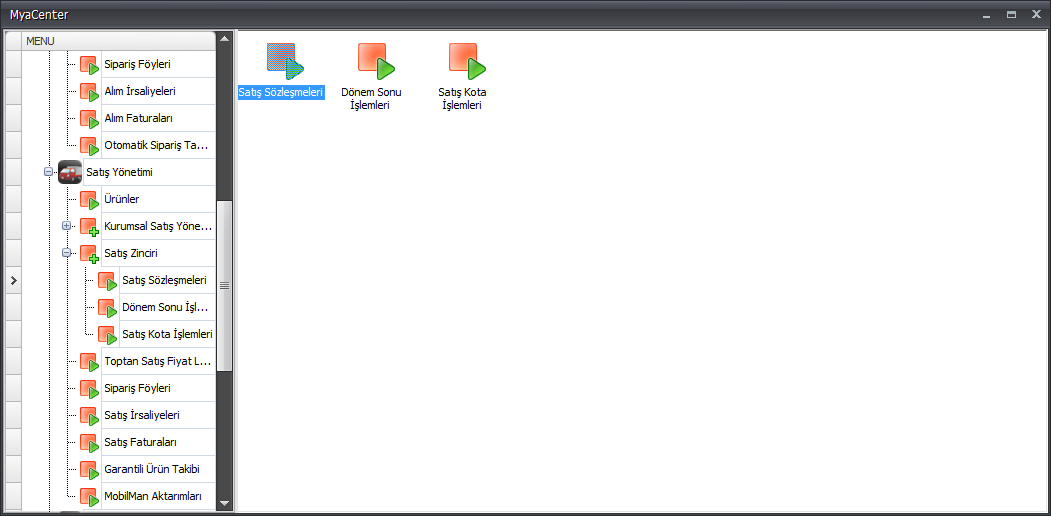Image resolution: width=1051 pixels, height=516 pixels.
Task: Click menu tree scrollbar up arrow
Action: pos(225,39)
